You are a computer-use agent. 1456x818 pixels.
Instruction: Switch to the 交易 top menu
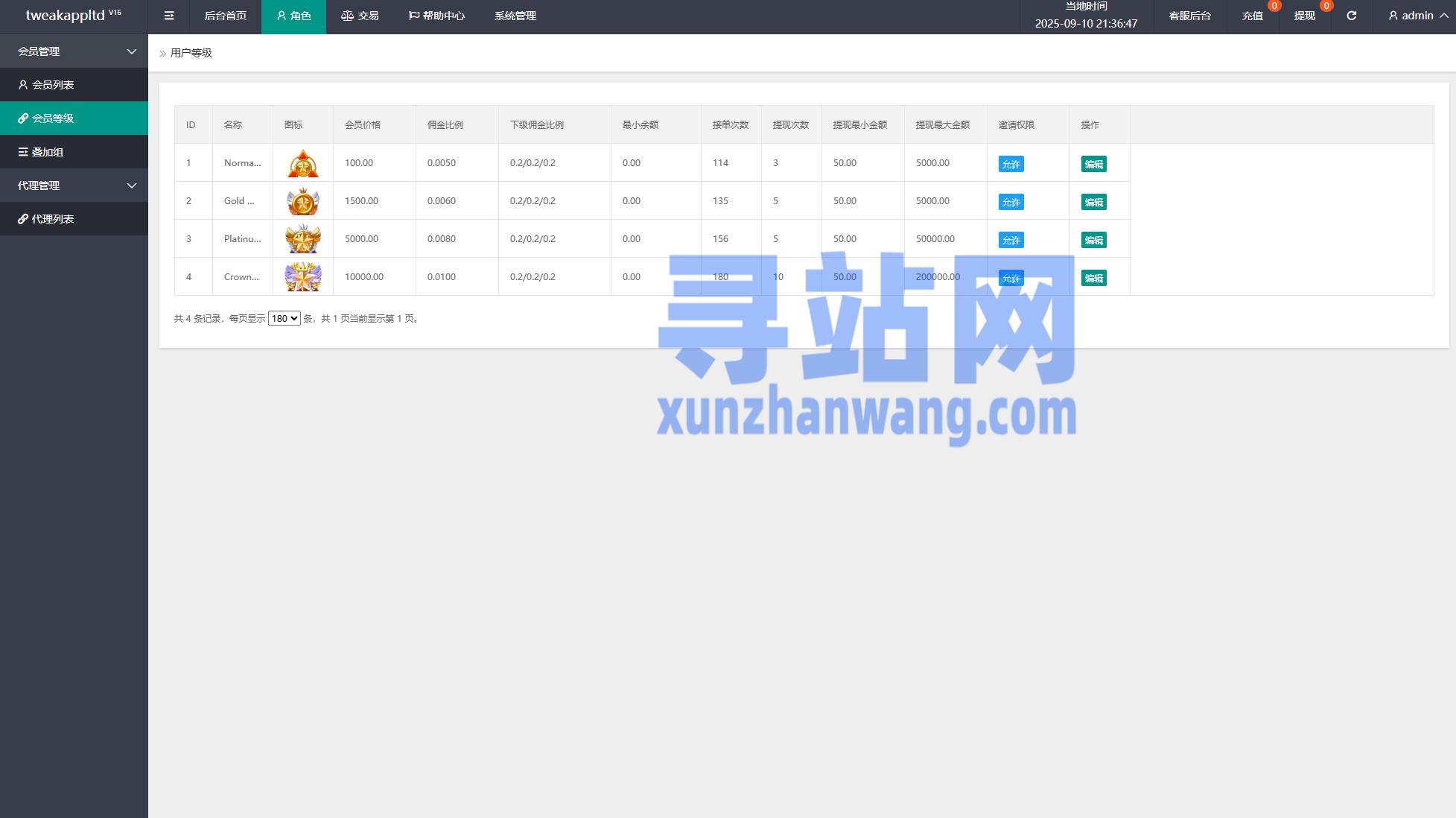click(x=360, y=16)
